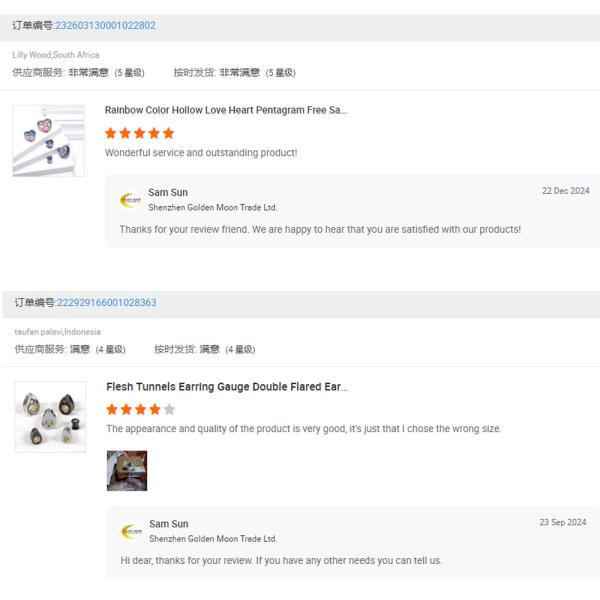Click the grey fifth star on the second review

coord(169,409)
